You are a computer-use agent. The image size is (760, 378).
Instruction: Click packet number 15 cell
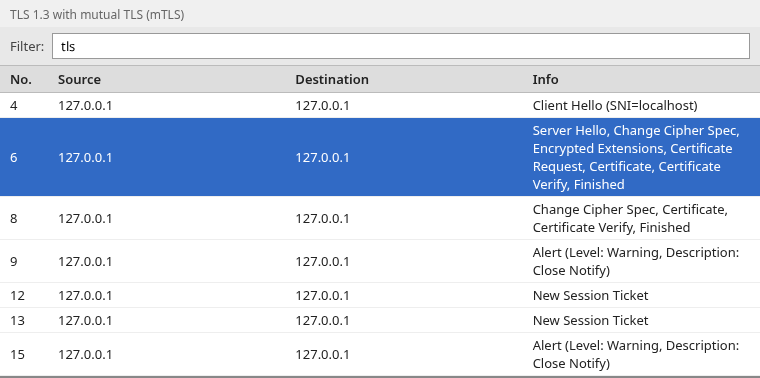17,354
